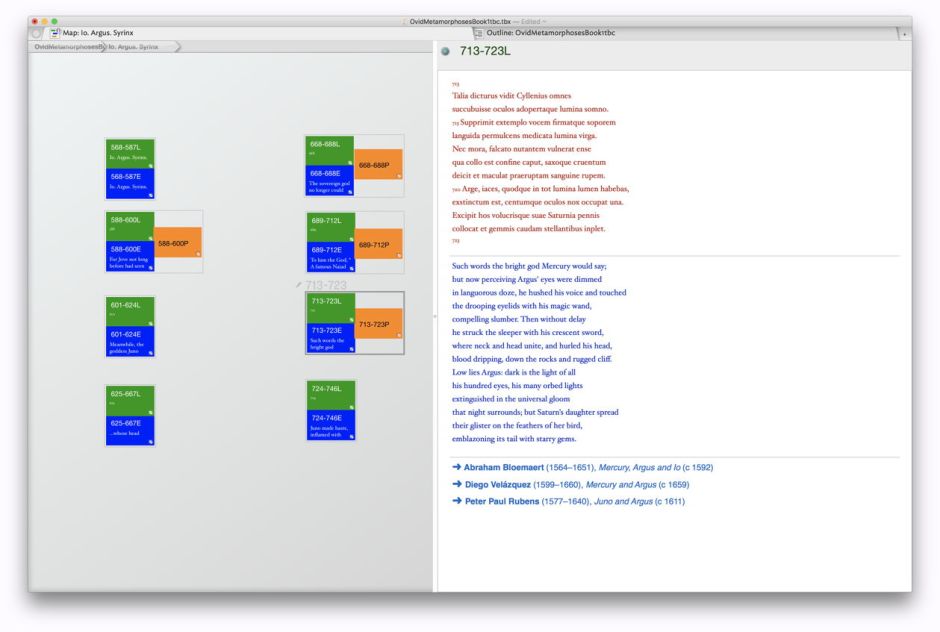
Task: Click the Map view icon in the tab
Action: click(x=55, y=33)
